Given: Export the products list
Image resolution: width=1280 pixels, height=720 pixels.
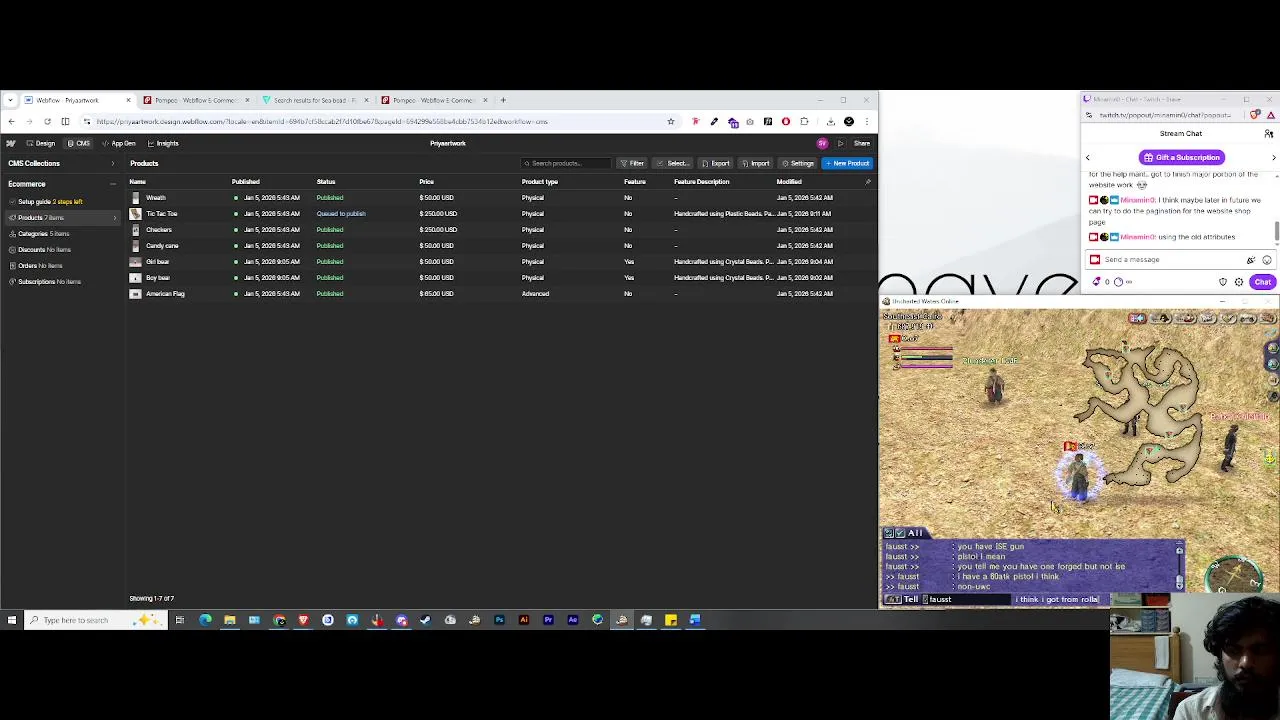Looking at the screenshot, I should (x=716, y=163).
